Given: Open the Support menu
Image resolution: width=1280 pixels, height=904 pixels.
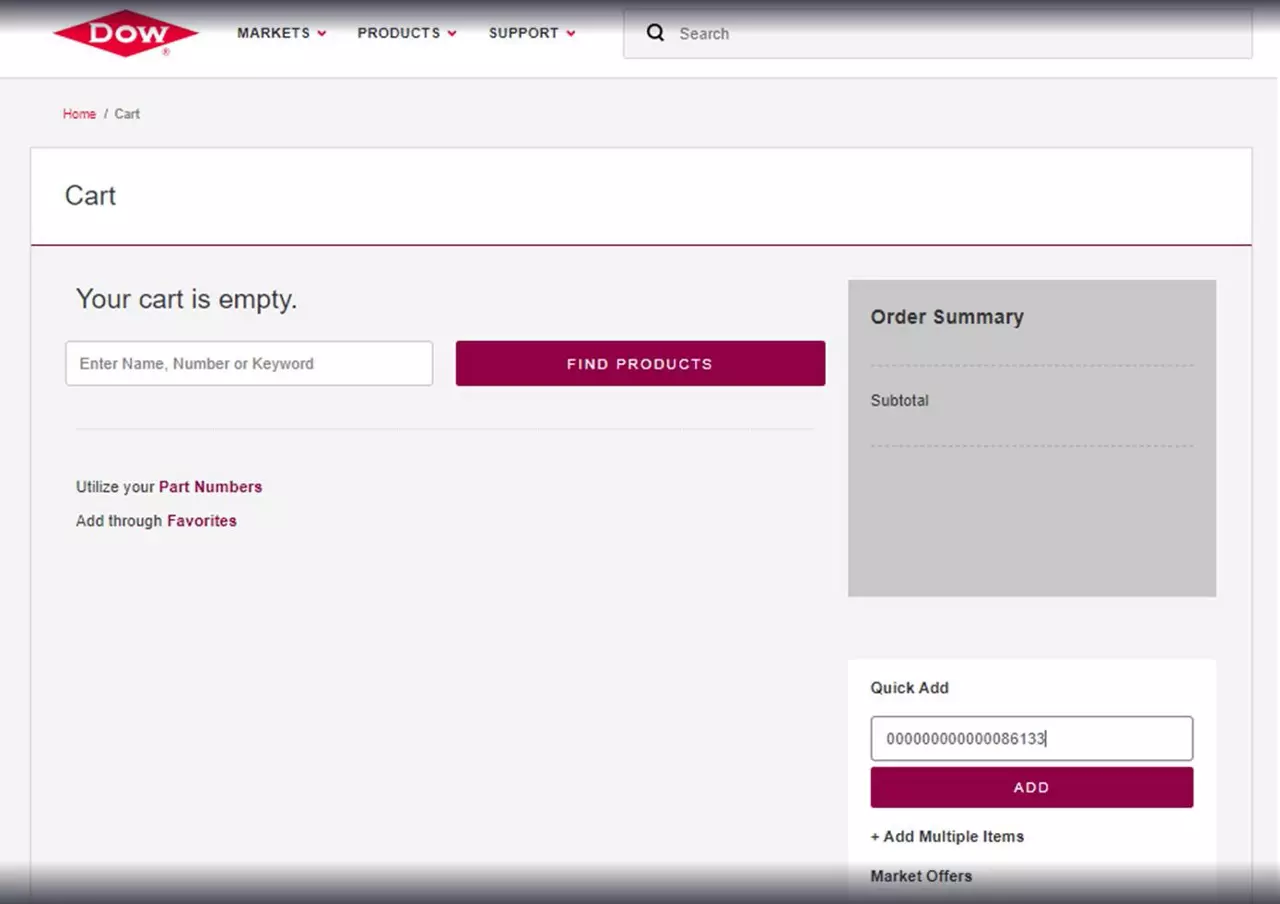Looking at the screenshot, I should pos(524,33).
